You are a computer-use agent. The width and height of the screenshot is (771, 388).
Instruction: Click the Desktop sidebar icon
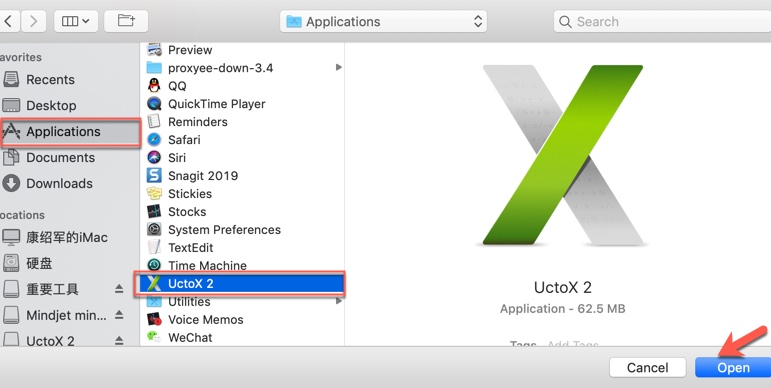click(11, 105)
